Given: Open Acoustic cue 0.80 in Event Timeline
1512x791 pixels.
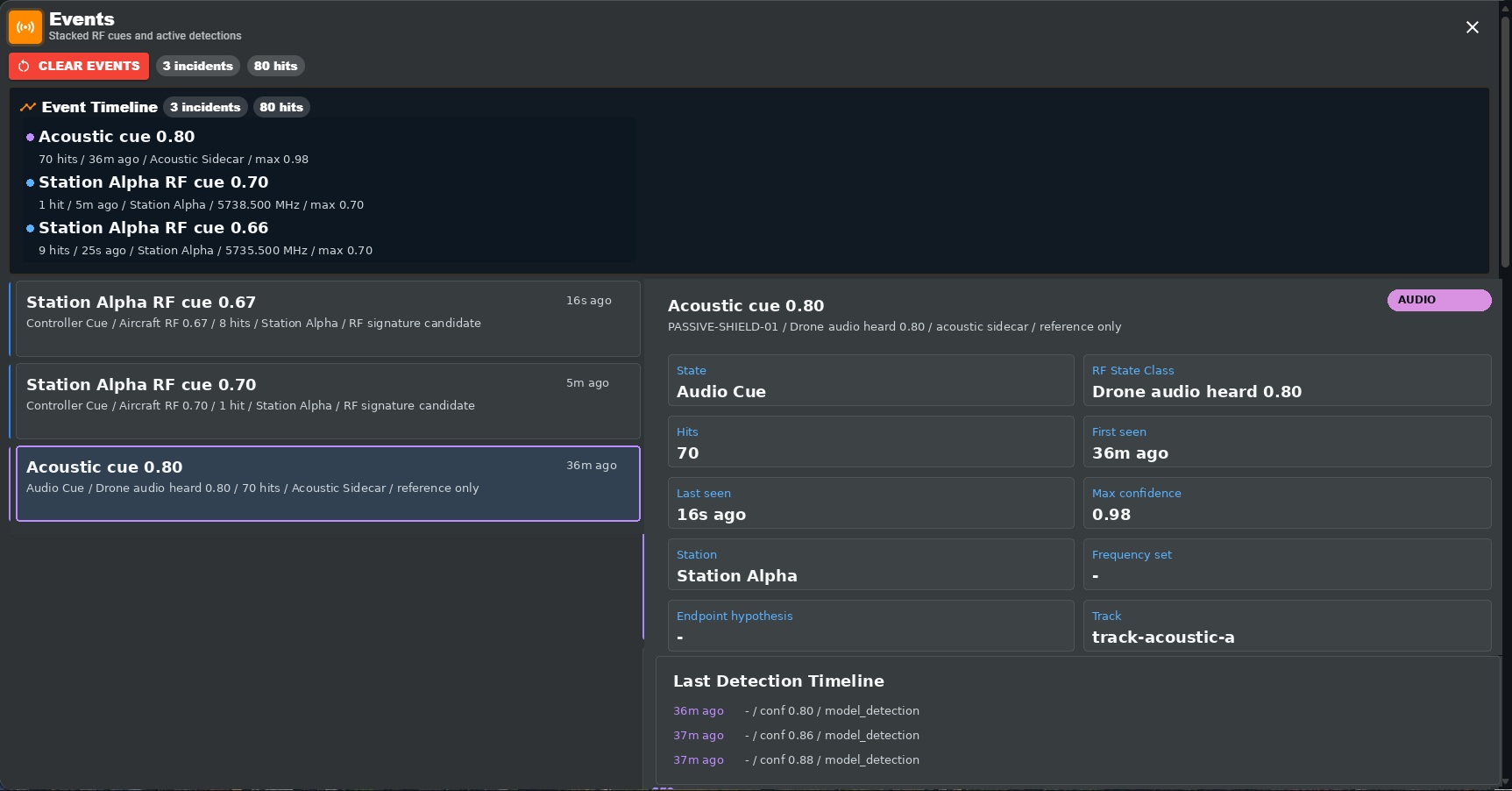Looking at the screenshot, I should (x=117, y=137).
